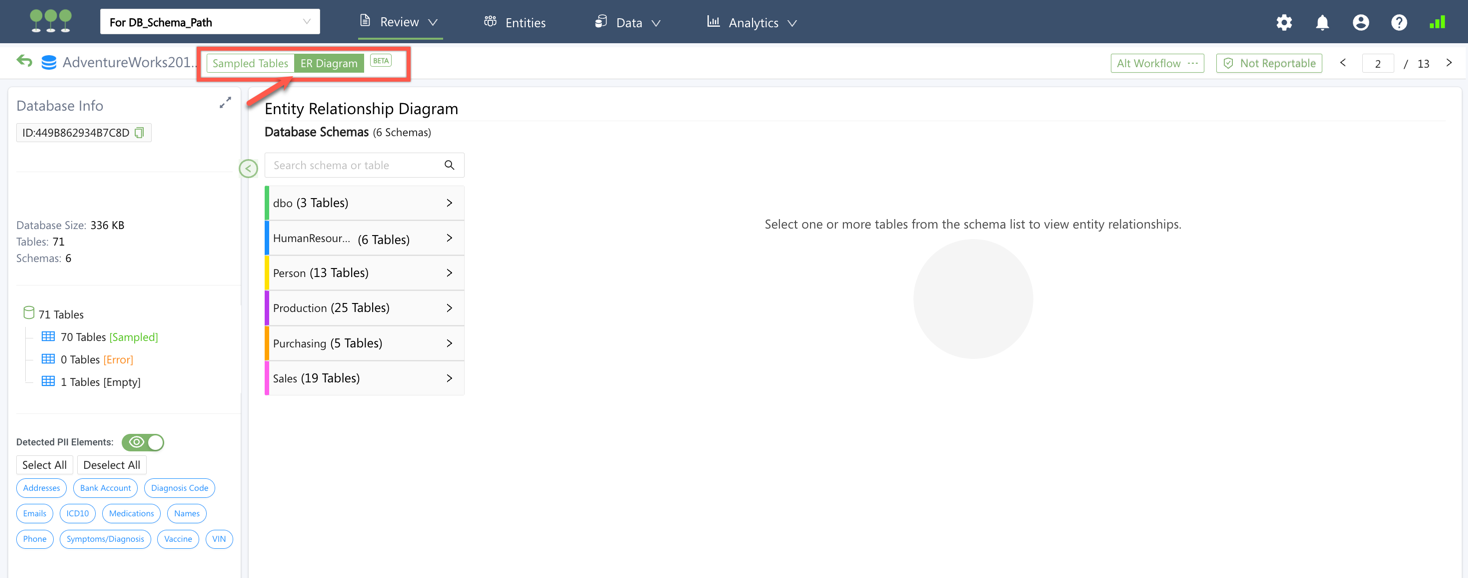This screenshot has width=1468, height=578.
Task: Switch to the Sampled Tables tab
Action: pos(250,63)
